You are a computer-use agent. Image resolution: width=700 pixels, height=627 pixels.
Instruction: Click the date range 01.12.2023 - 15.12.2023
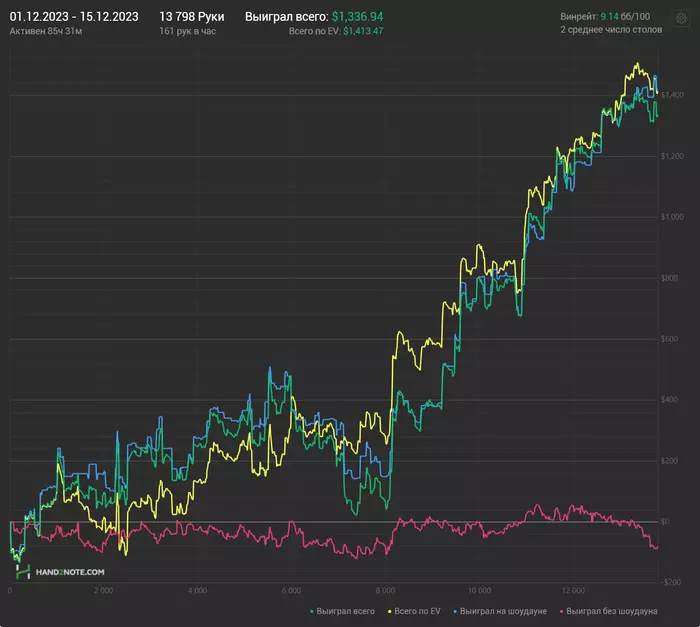(x=74, y=17)
